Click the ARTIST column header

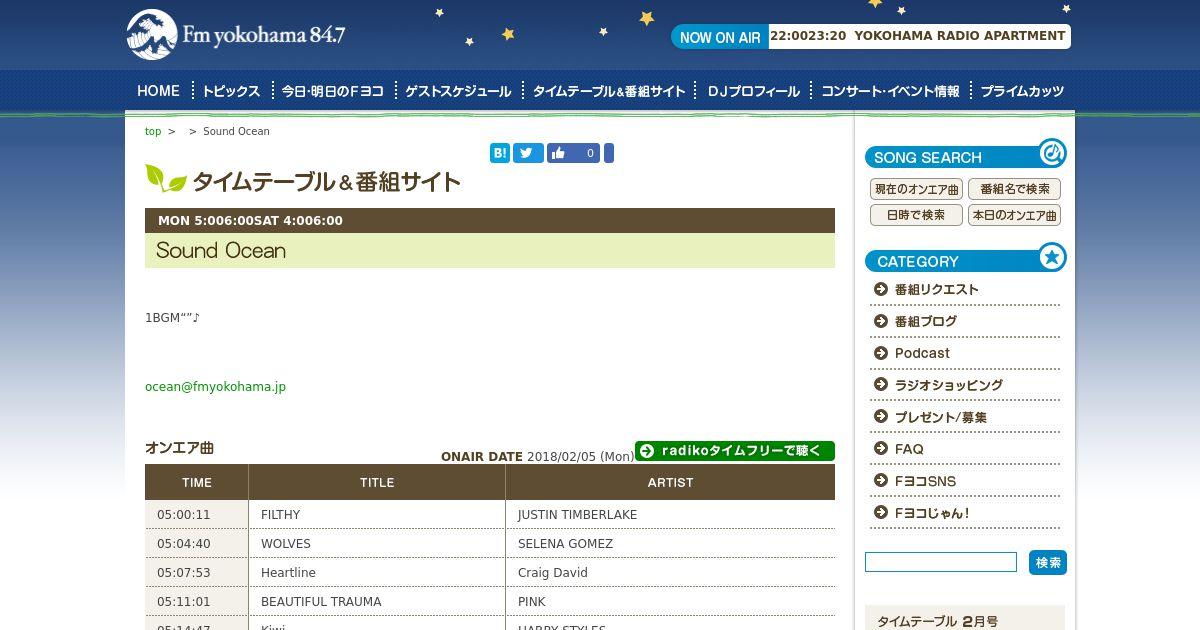click(670, 482)
